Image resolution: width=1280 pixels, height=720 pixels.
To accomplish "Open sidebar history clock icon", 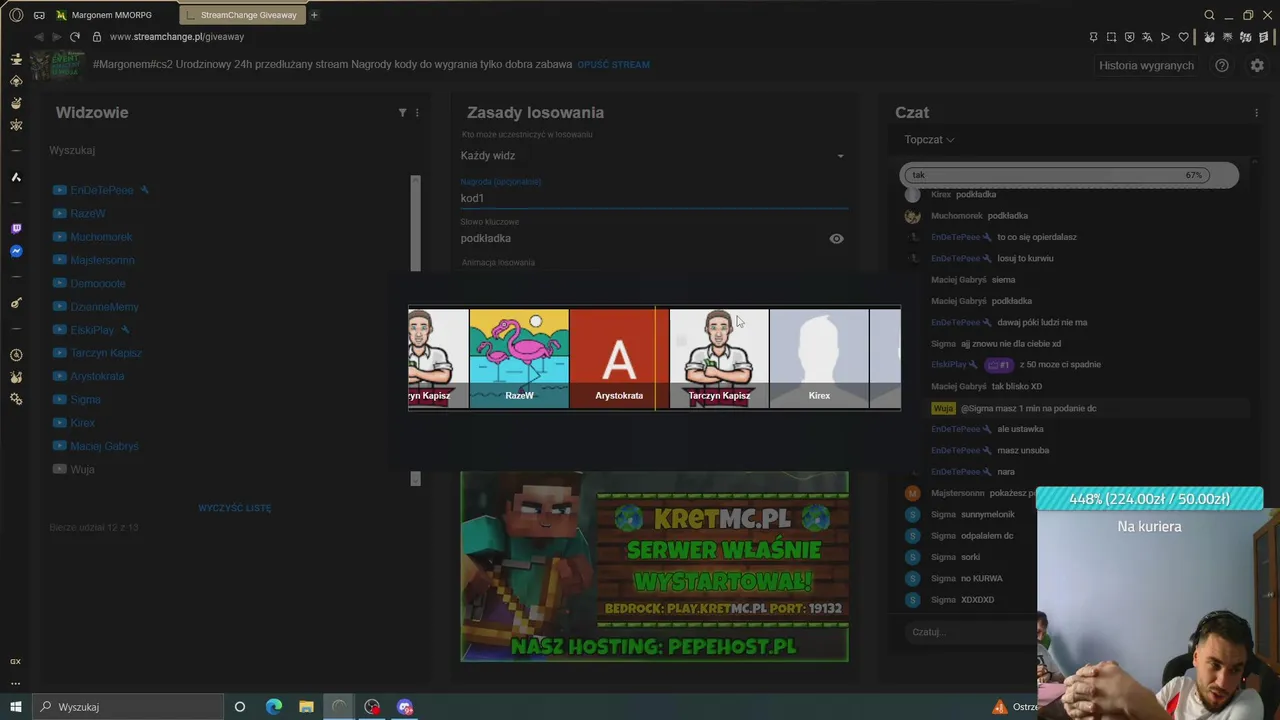I will pyautogui.click(x=16, y=355).
